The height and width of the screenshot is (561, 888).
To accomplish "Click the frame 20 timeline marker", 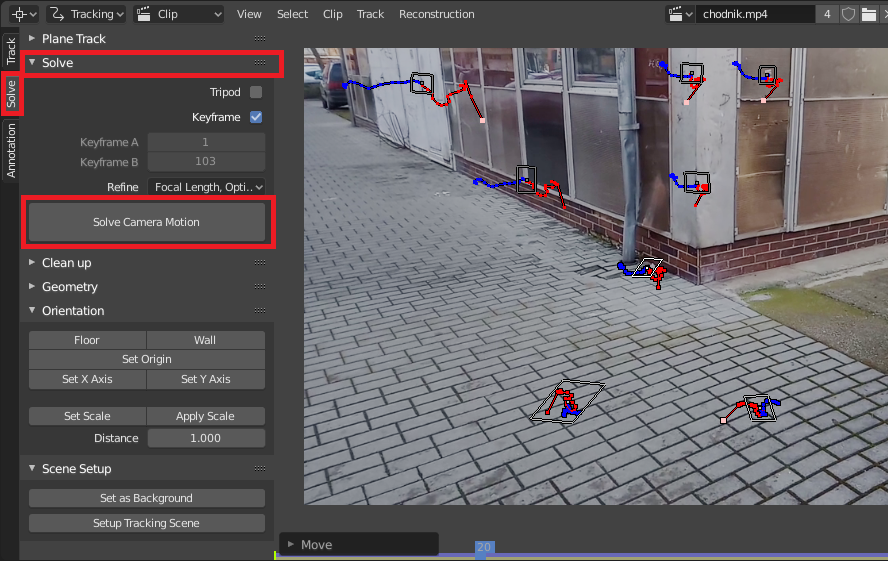I will coord(484,547).
